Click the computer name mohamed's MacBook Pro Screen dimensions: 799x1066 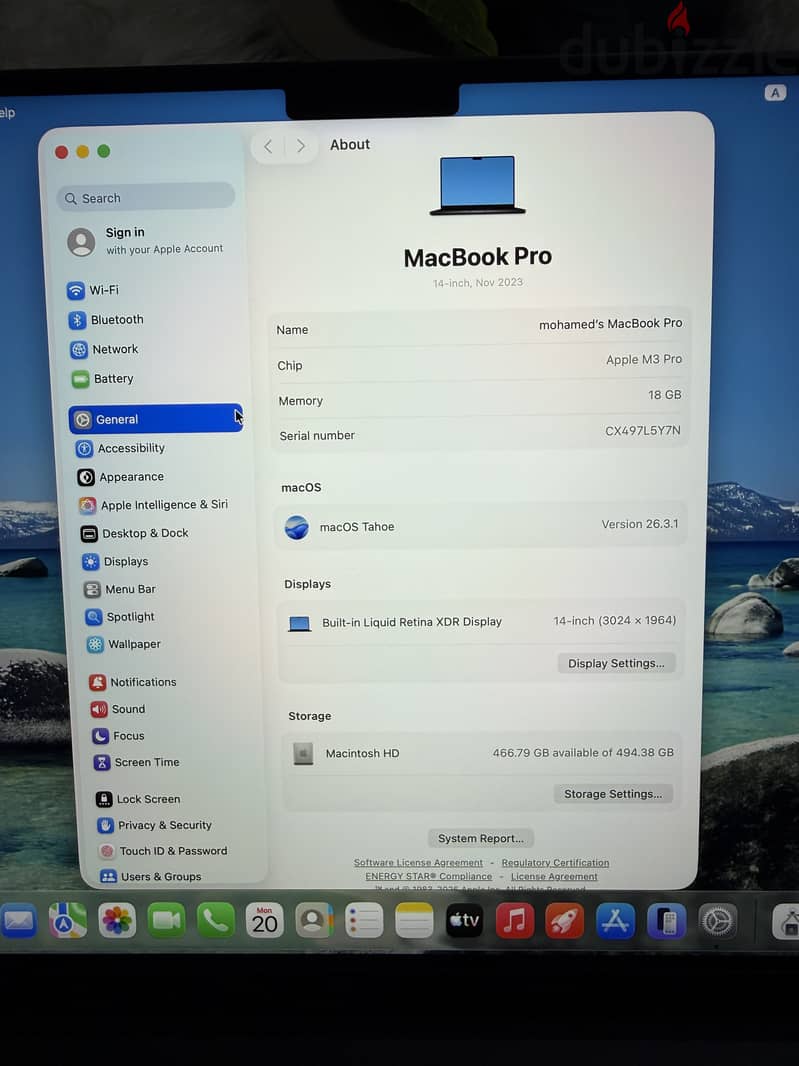611,324
